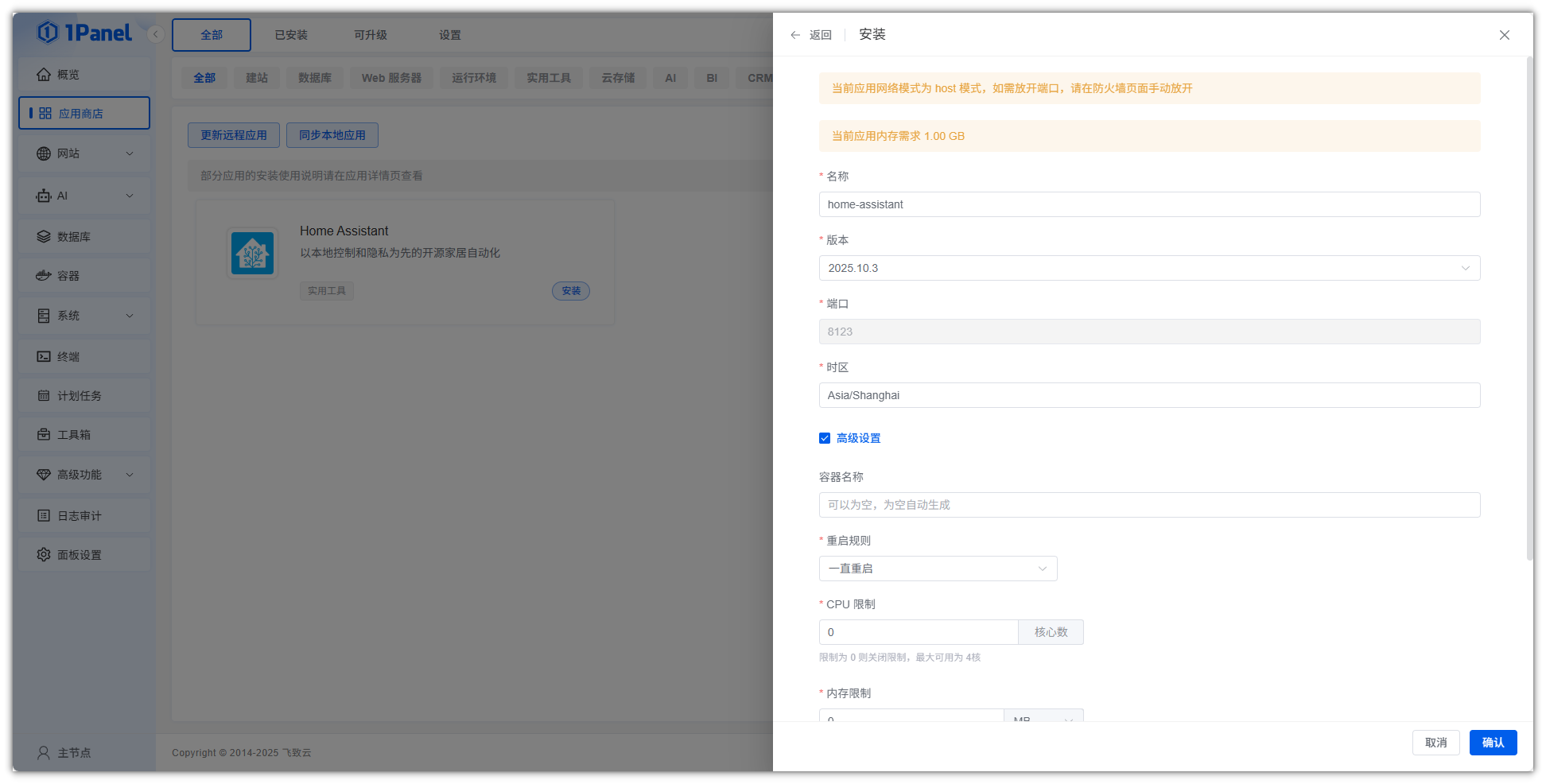Viewport: 1546px width, 784px height.
Task: Open 终端 via the terminal icon
Action: point(44,357)
